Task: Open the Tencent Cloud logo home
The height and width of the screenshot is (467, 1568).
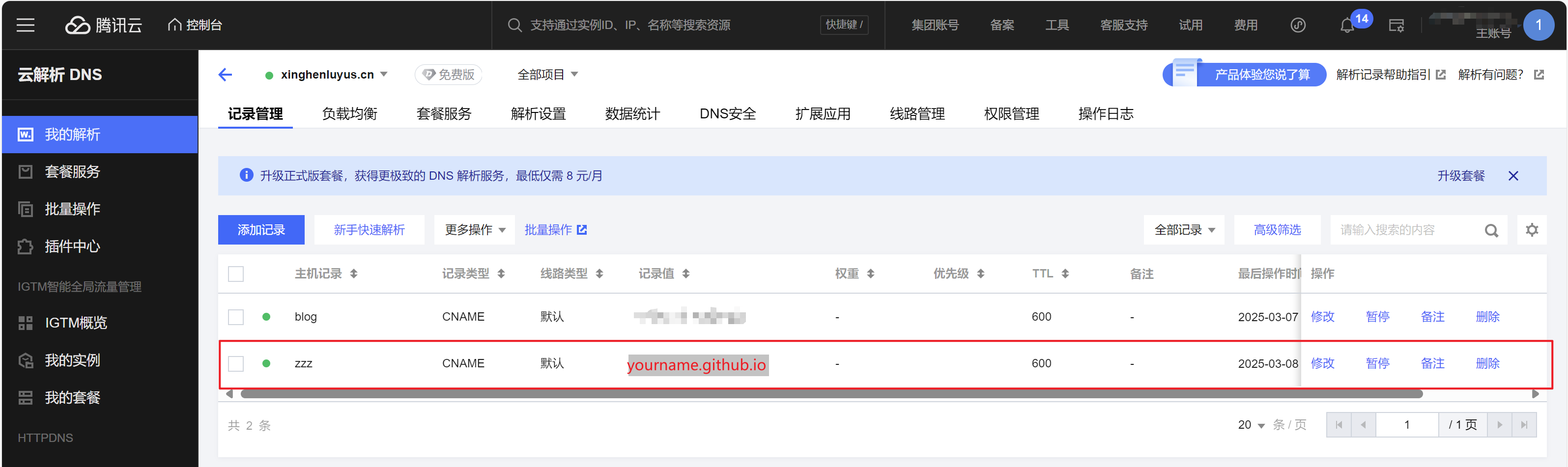Action: pyautogui.click(x=104, y=25)
